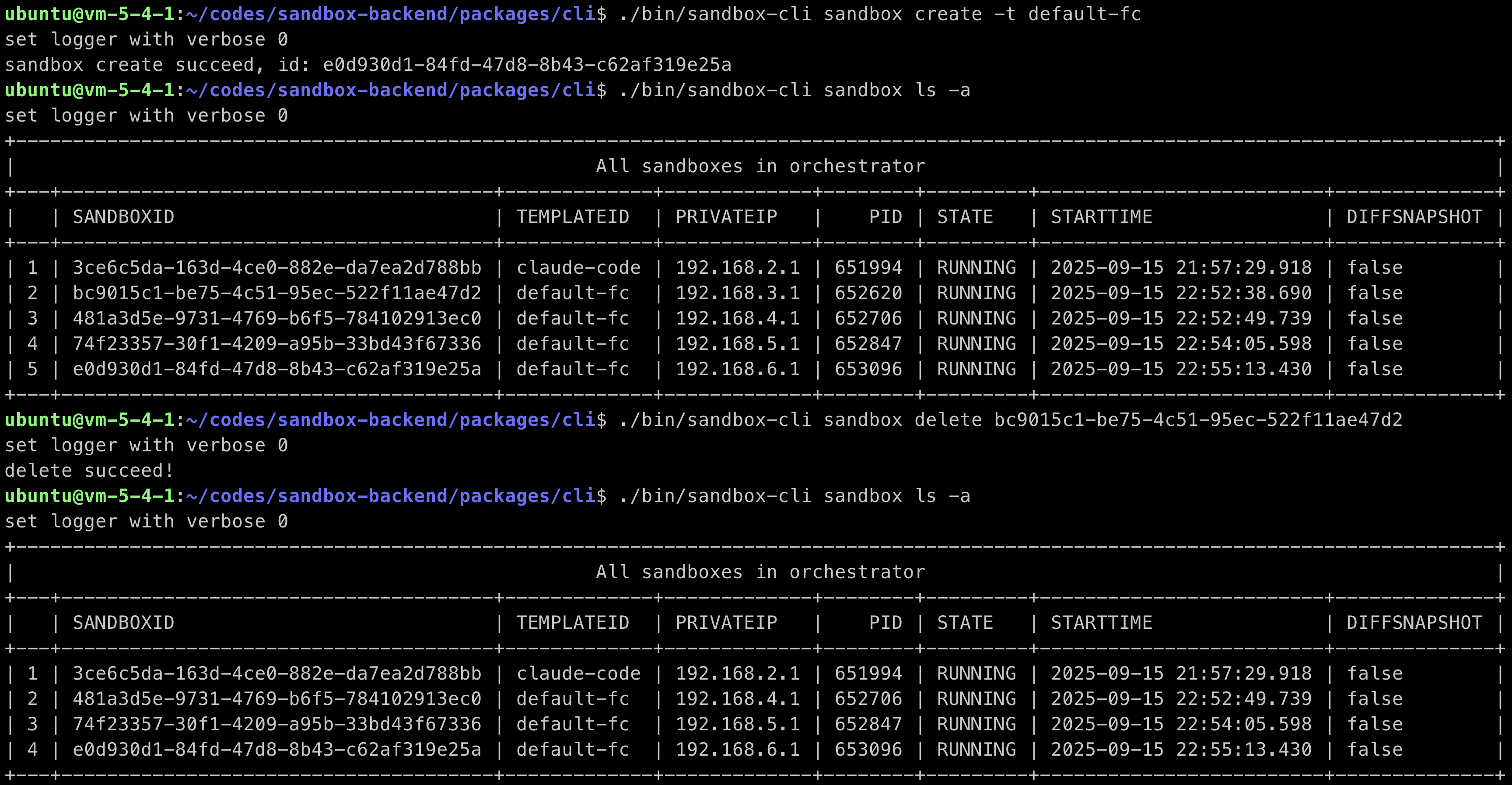Click the 'sandbox create succeed' output line
The width and height of the screenshot is (1512, 785).
[x=368, y=65]
